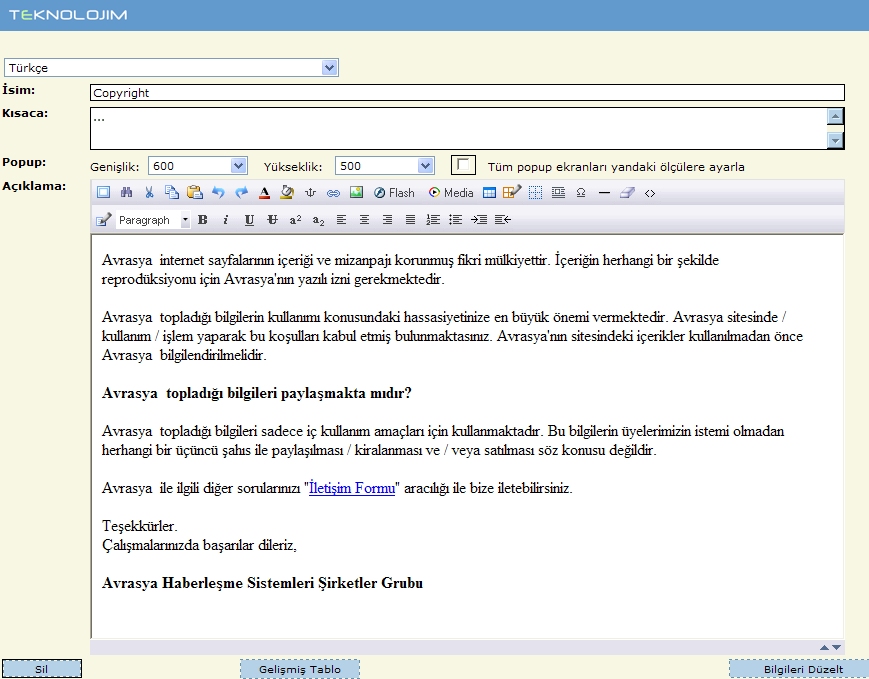
Task: Click the Bilgileri Düzelt button
Action: tap(799, 668)
